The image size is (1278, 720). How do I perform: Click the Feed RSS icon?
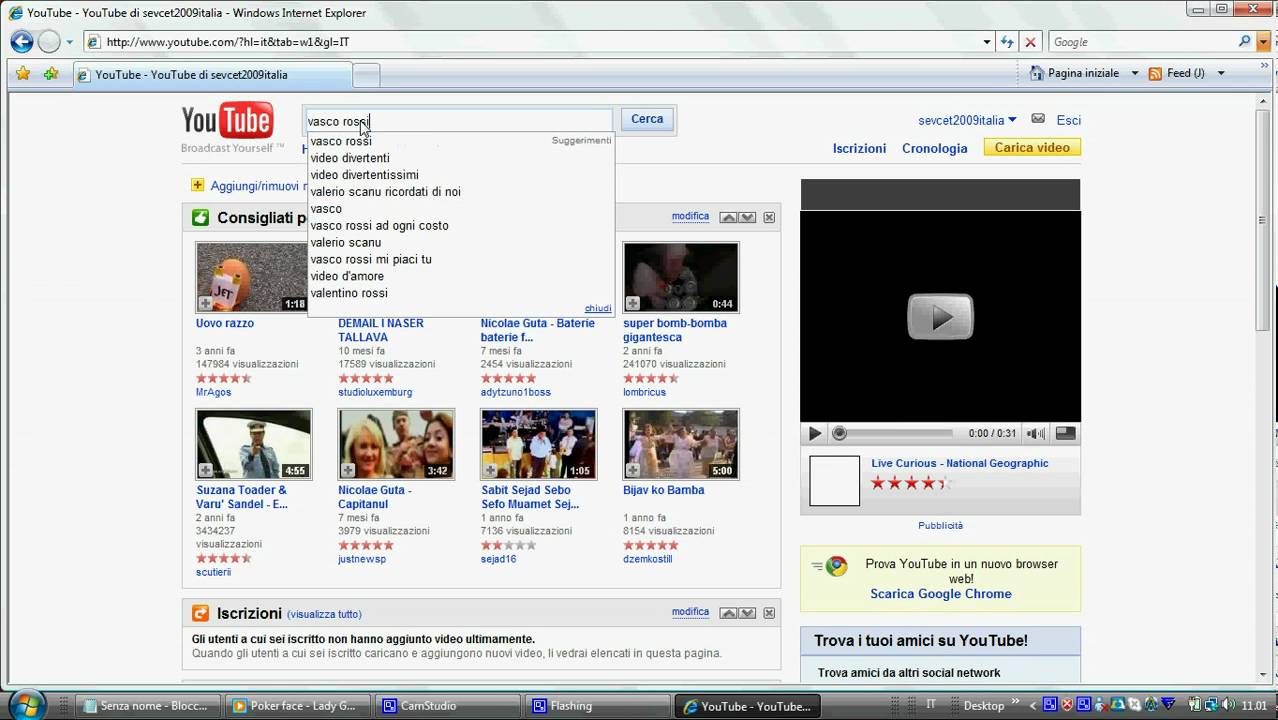tap(1156, 73)
